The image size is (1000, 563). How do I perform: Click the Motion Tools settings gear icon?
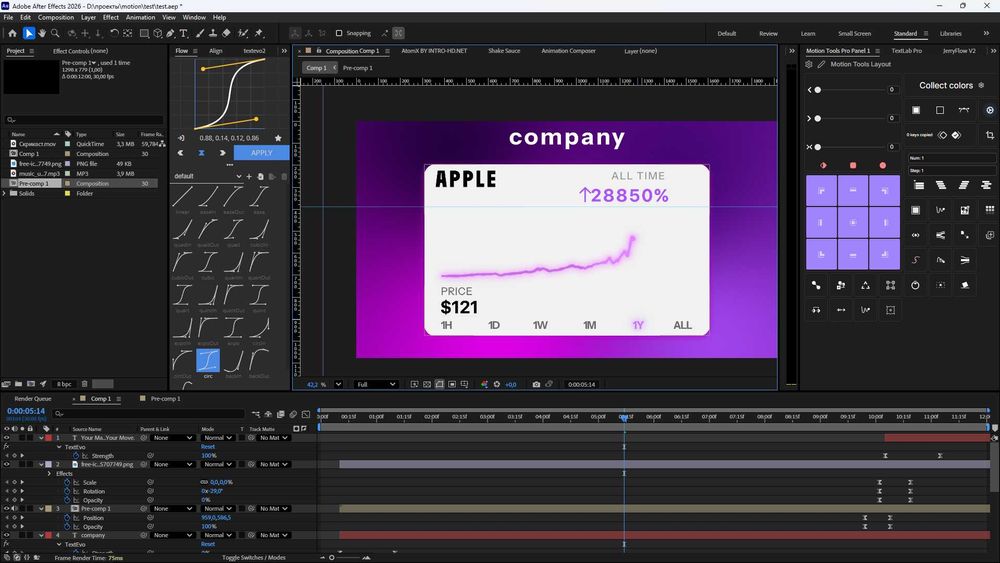coord(809,64)
